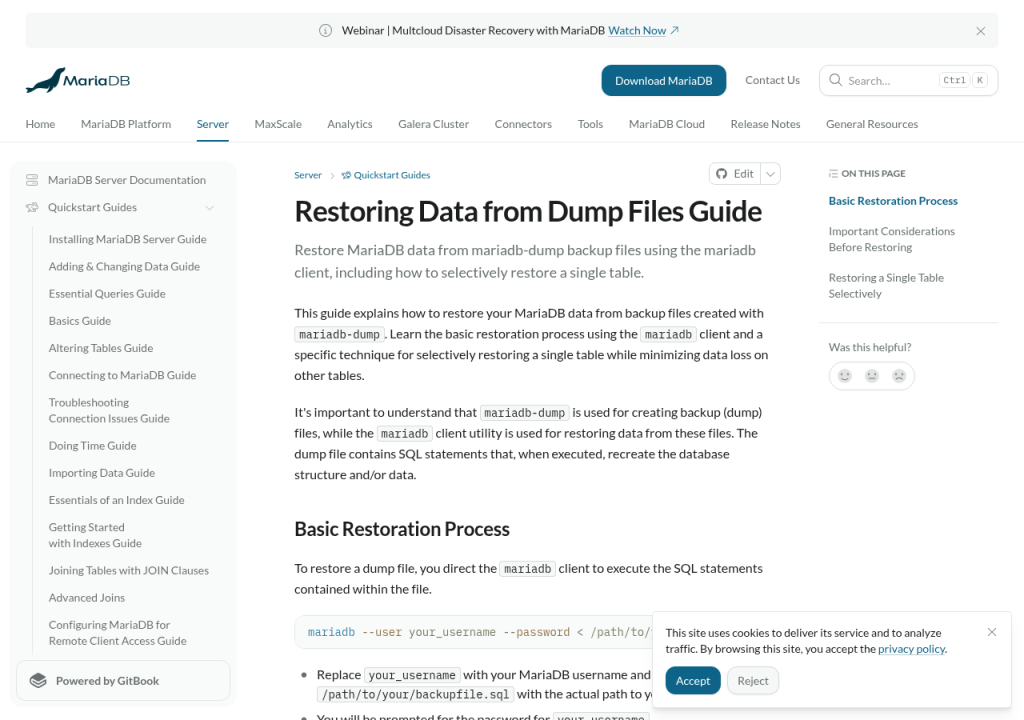Open the Analytics tab
Image resolution: width=1024 pixels, height=720 pixels.
pyautogui.click(x=350, y=124)
